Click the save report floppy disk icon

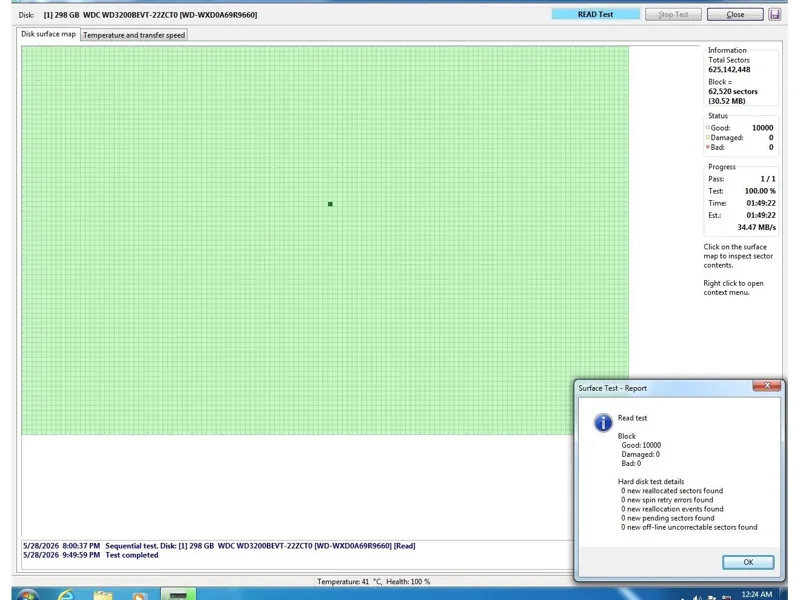point(774,14)
